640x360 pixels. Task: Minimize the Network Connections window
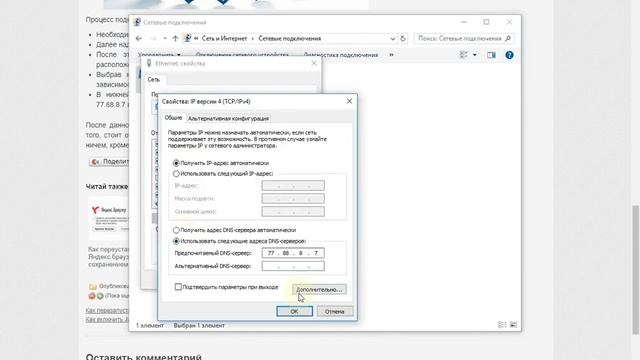pyautogui.click(x=464, y=22)
